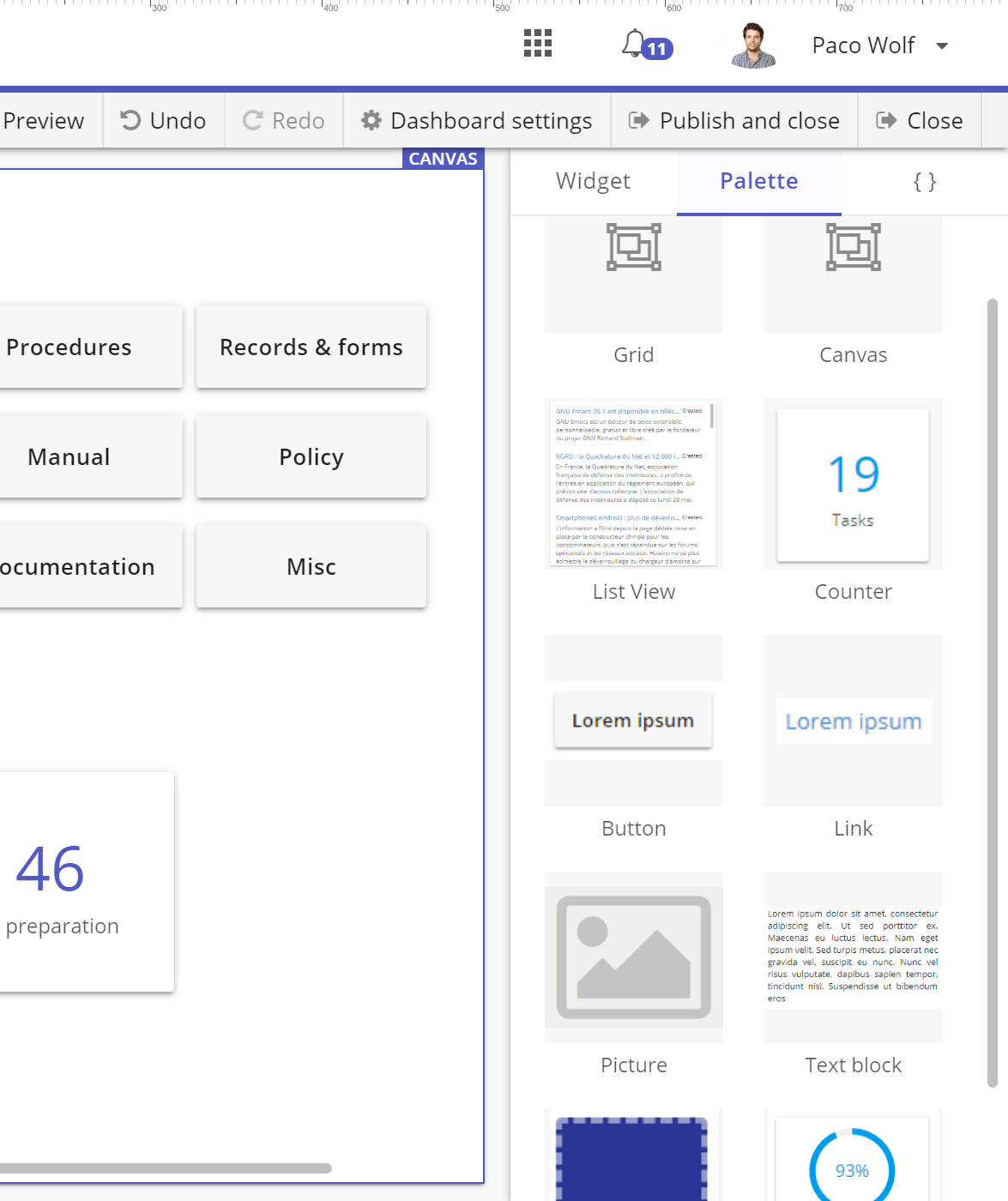This screenshot has height=1201, width=1008.
Task: Pick the Counter widget showing 19 Tasks
Action: 854,484
